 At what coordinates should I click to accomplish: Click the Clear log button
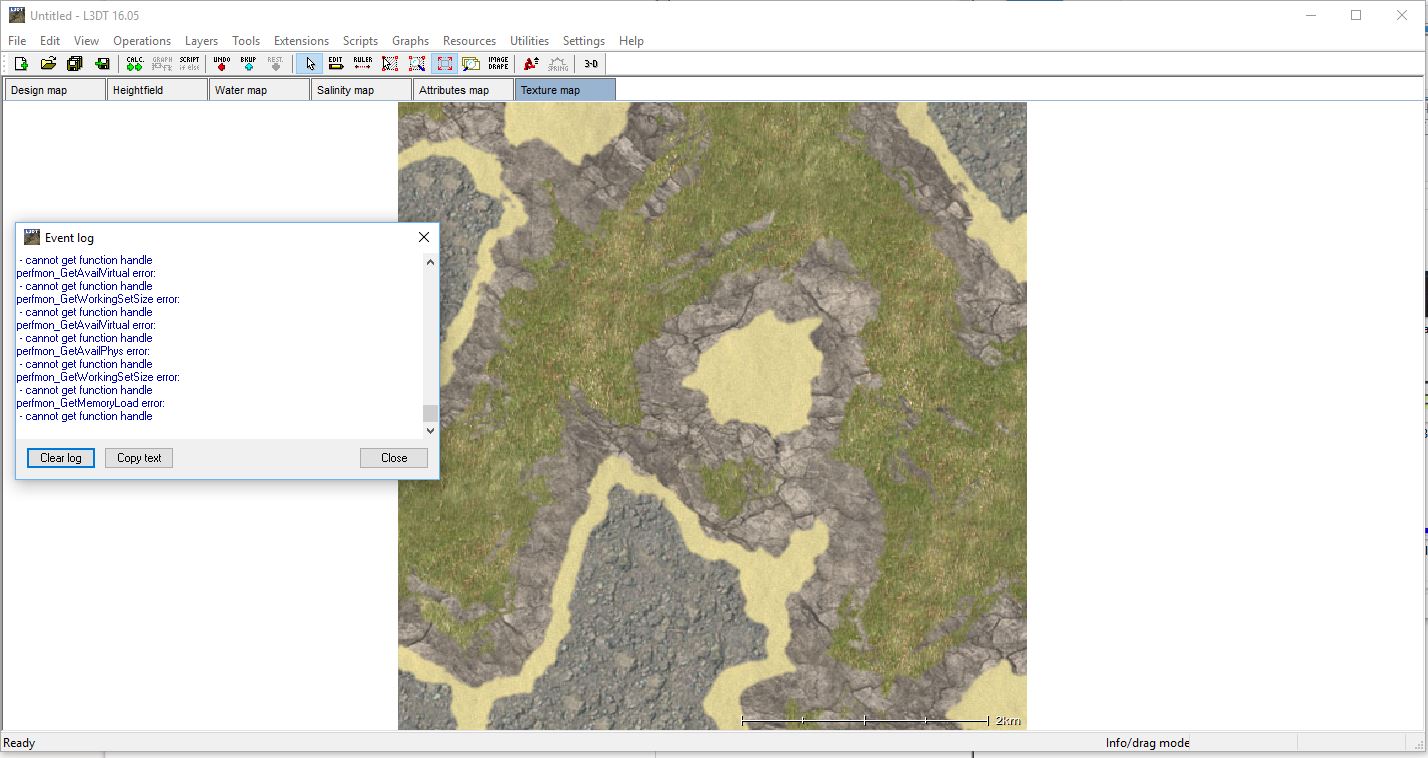[61, 458]
